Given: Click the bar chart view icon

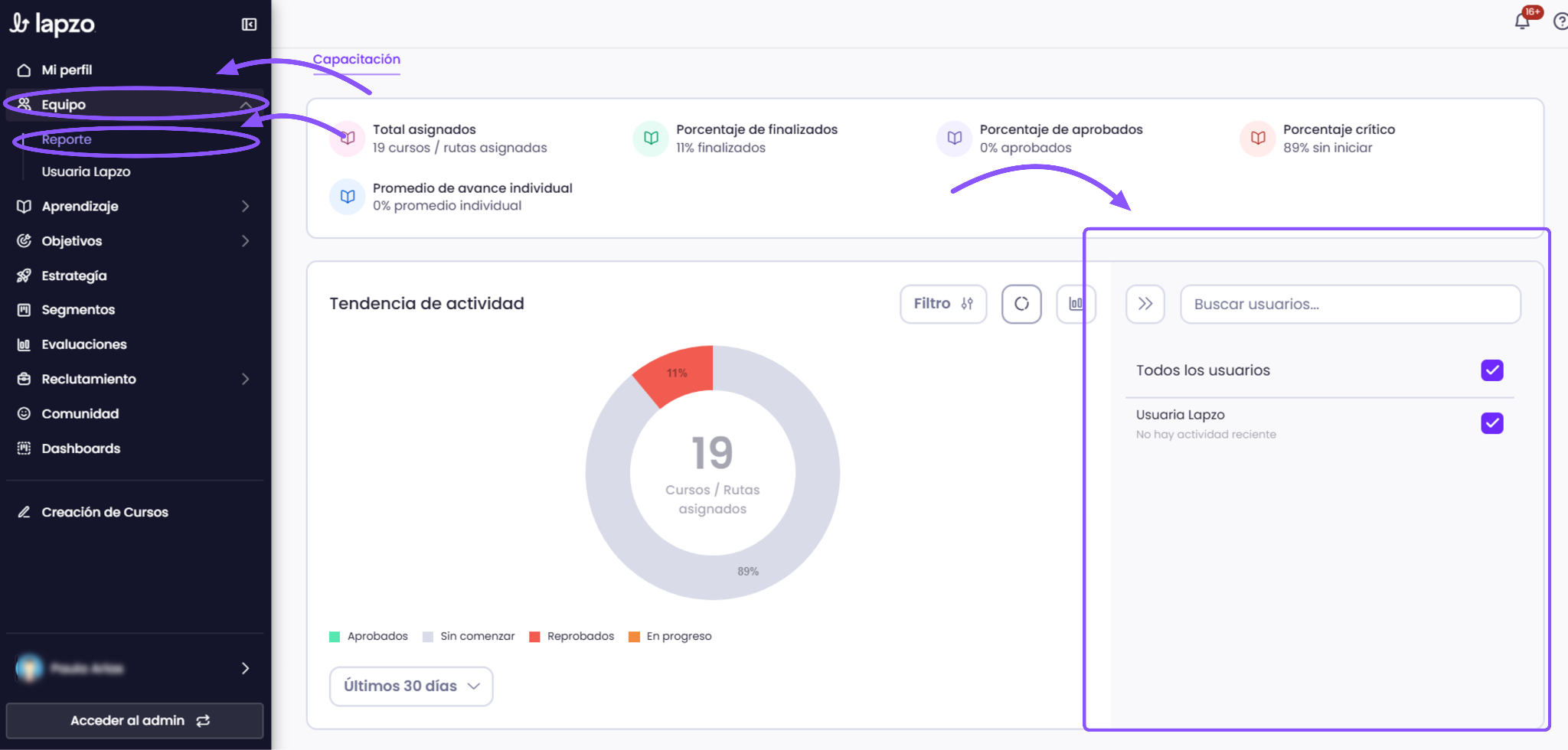Looking at the screenshot, I should click(x=1076, y=304).
